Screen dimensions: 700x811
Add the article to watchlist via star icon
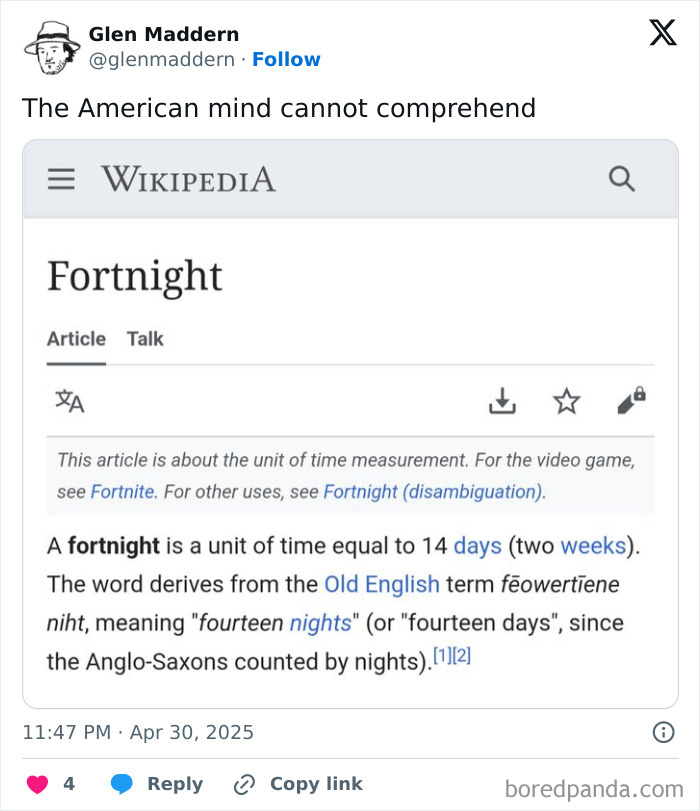(566, 401)
